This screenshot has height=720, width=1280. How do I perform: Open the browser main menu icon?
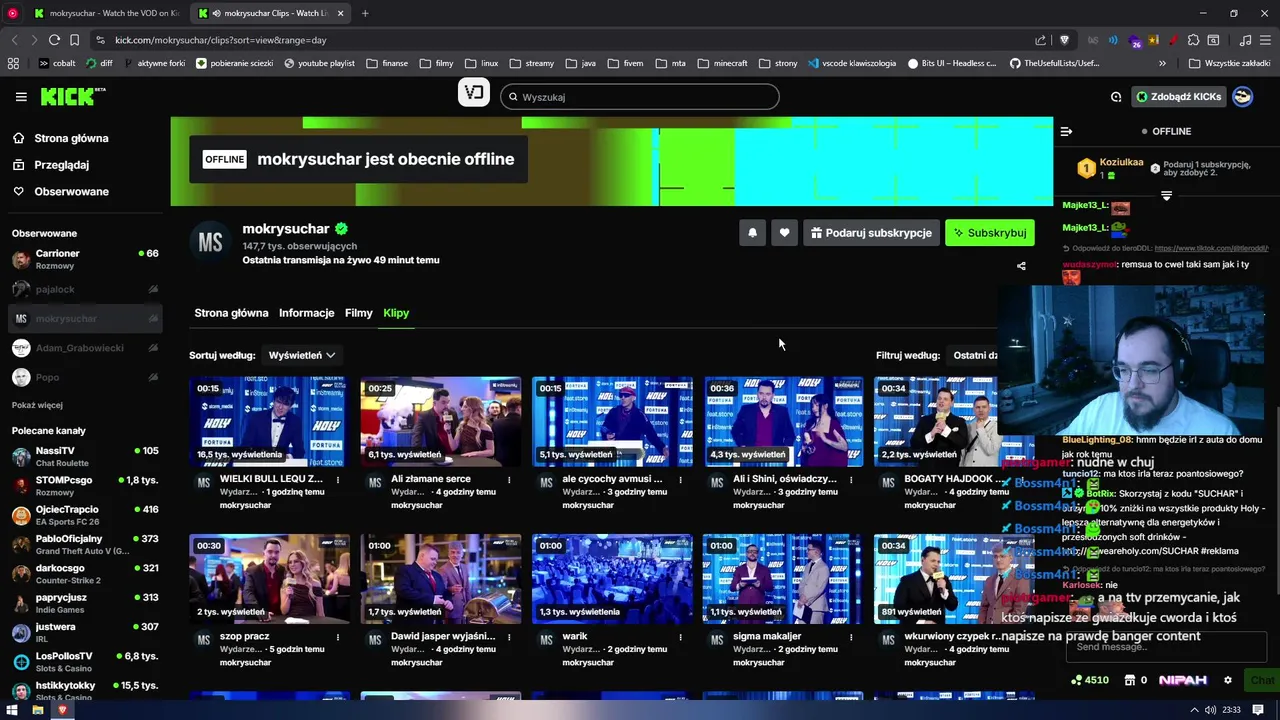click(x=1266, y=40)
